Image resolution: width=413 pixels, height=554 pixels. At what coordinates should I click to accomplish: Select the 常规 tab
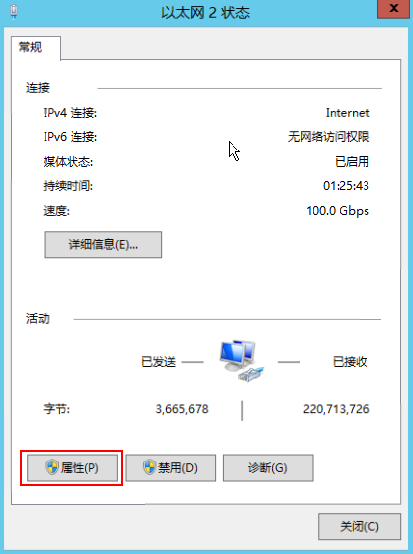[31, 47]
